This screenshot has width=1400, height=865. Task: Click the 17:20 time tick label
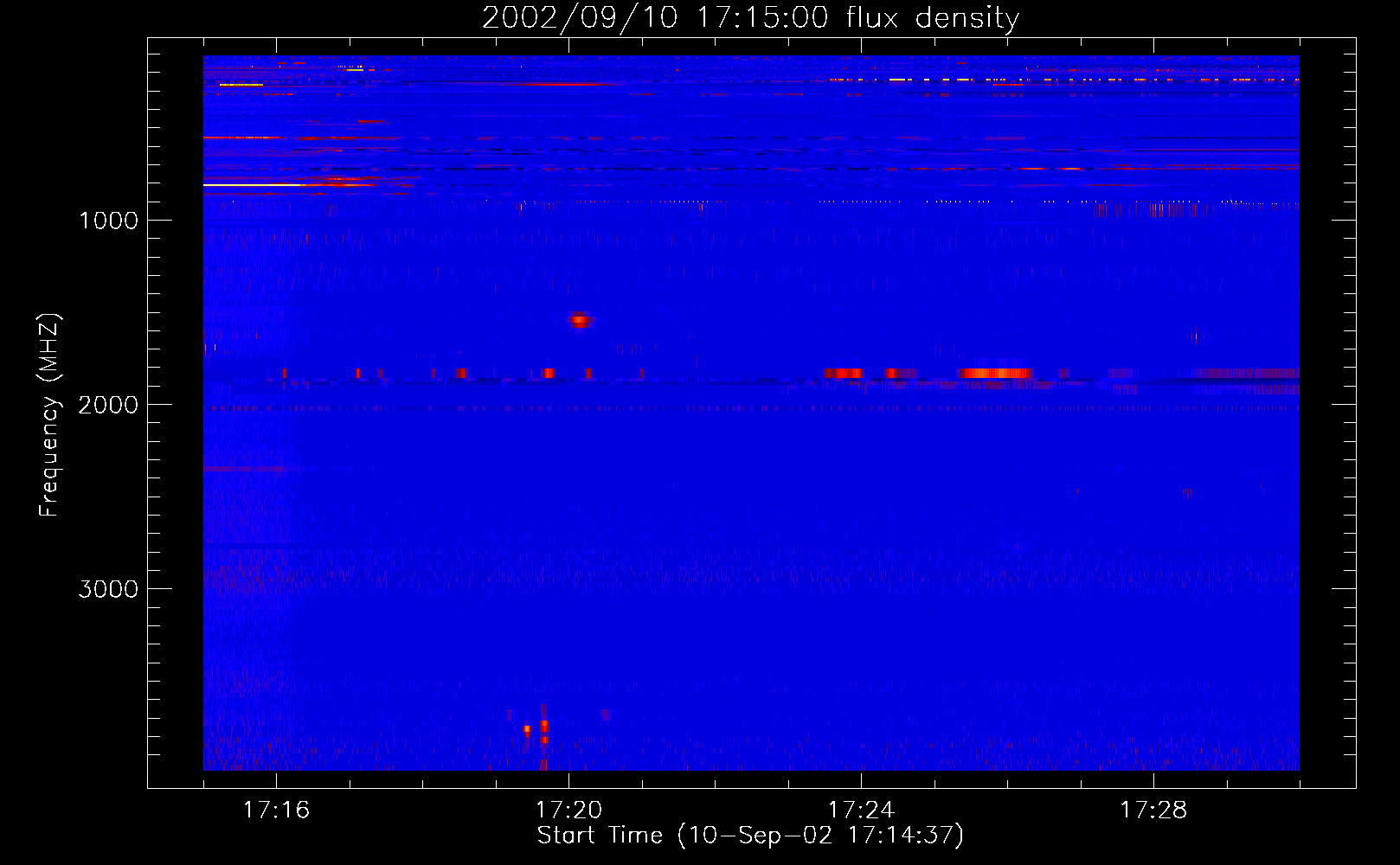point(568,810)
